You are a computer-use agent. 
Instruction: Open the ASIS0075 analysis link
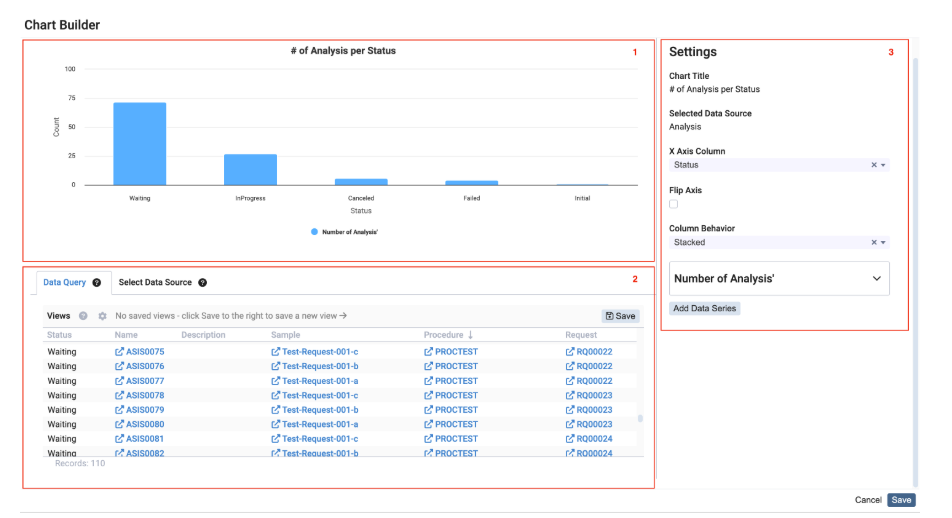pos(145,352)
